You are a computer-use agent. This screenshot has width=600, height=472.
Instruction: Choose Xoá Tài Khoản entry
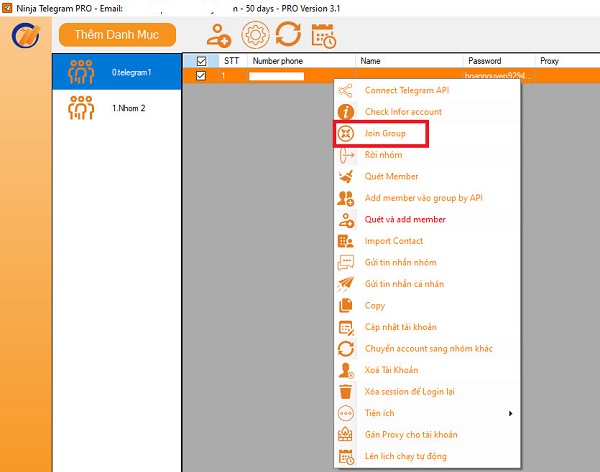coord(427,370)
